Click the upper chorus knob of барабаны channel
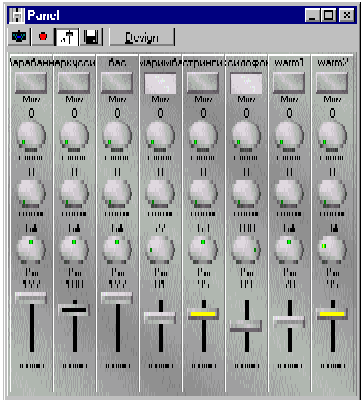 (x=31, y=136)
